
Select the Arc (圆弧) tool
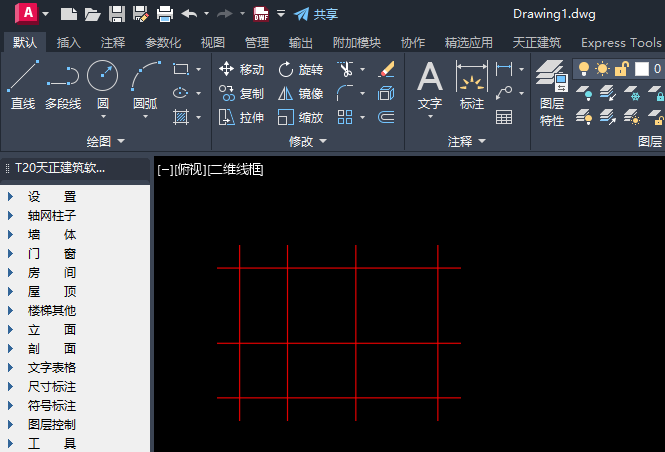(x=145, y=83)
